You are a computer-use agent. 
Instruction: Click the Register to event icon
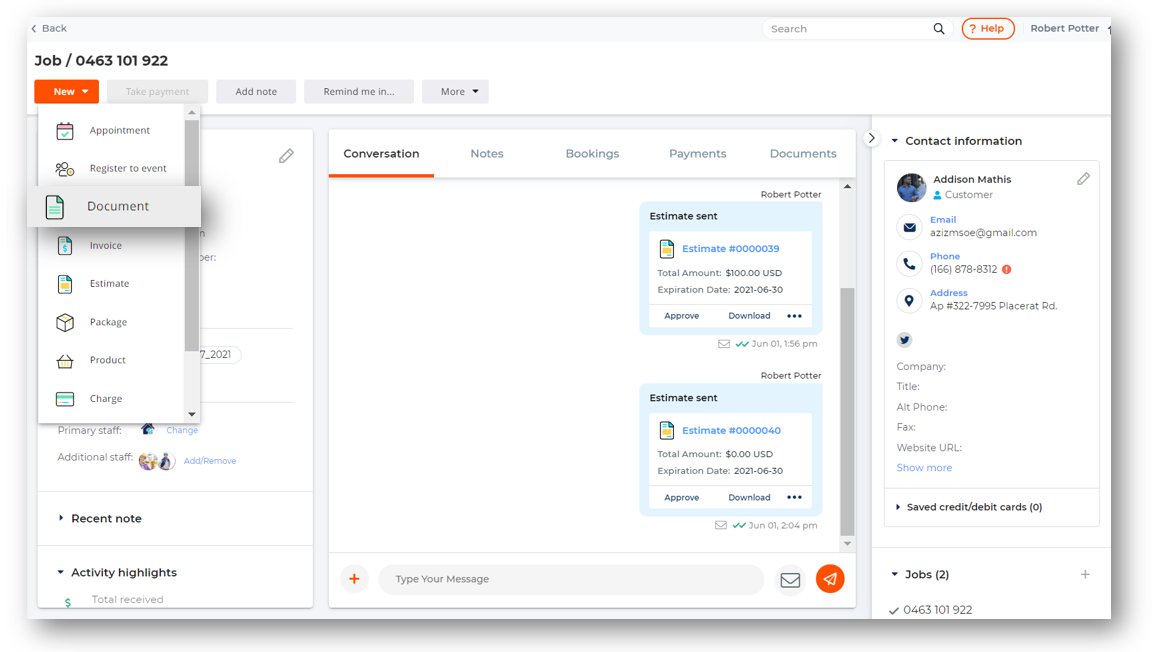pyautogui.click(x=65, y=169)
